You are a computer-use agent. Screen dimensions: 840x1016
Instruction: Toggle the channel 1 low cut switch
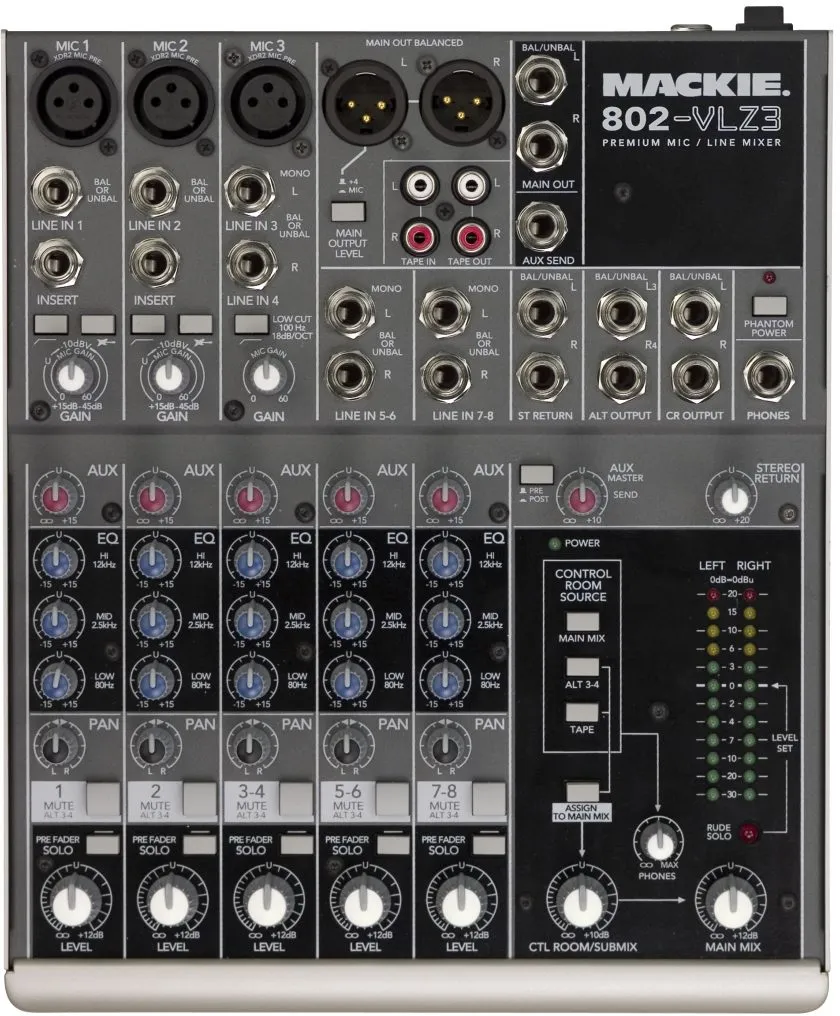(x=50, y=324)
